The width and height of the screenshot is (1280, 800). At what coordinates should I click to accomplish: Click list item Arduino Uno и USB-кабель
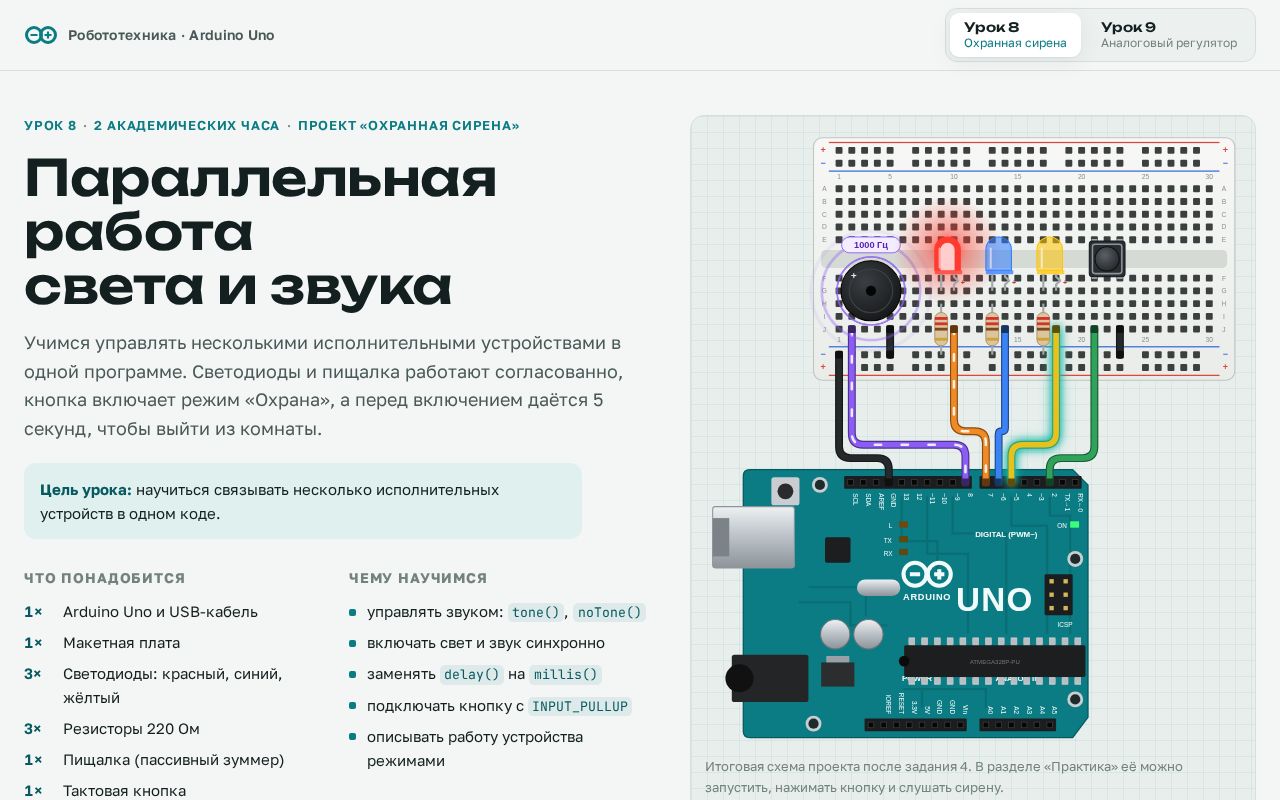coord(160,612)
